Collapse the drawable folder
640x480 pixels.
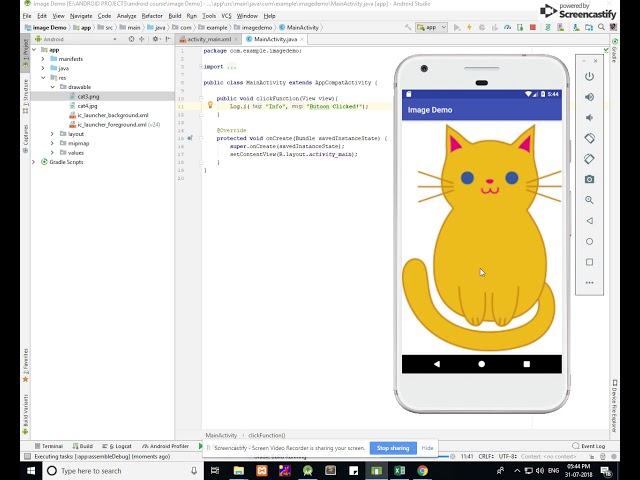click(52, 87)
